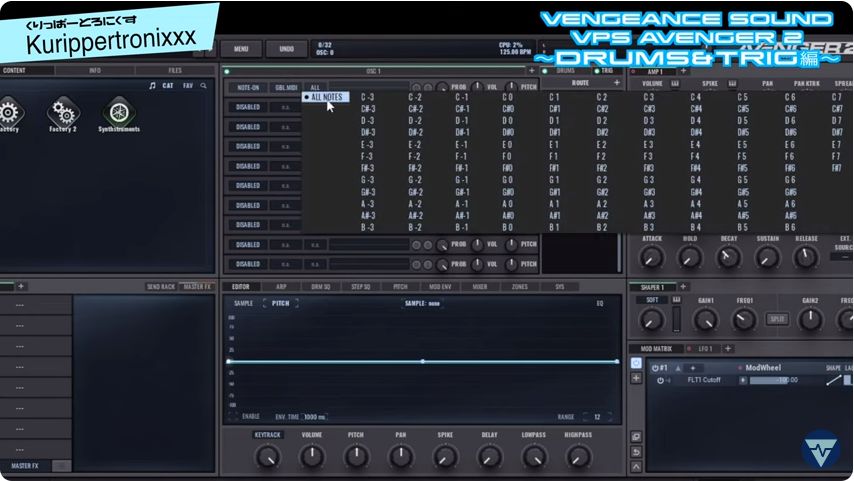Add a new oscillator with OSC 1 plus icon

coord(532,71)
